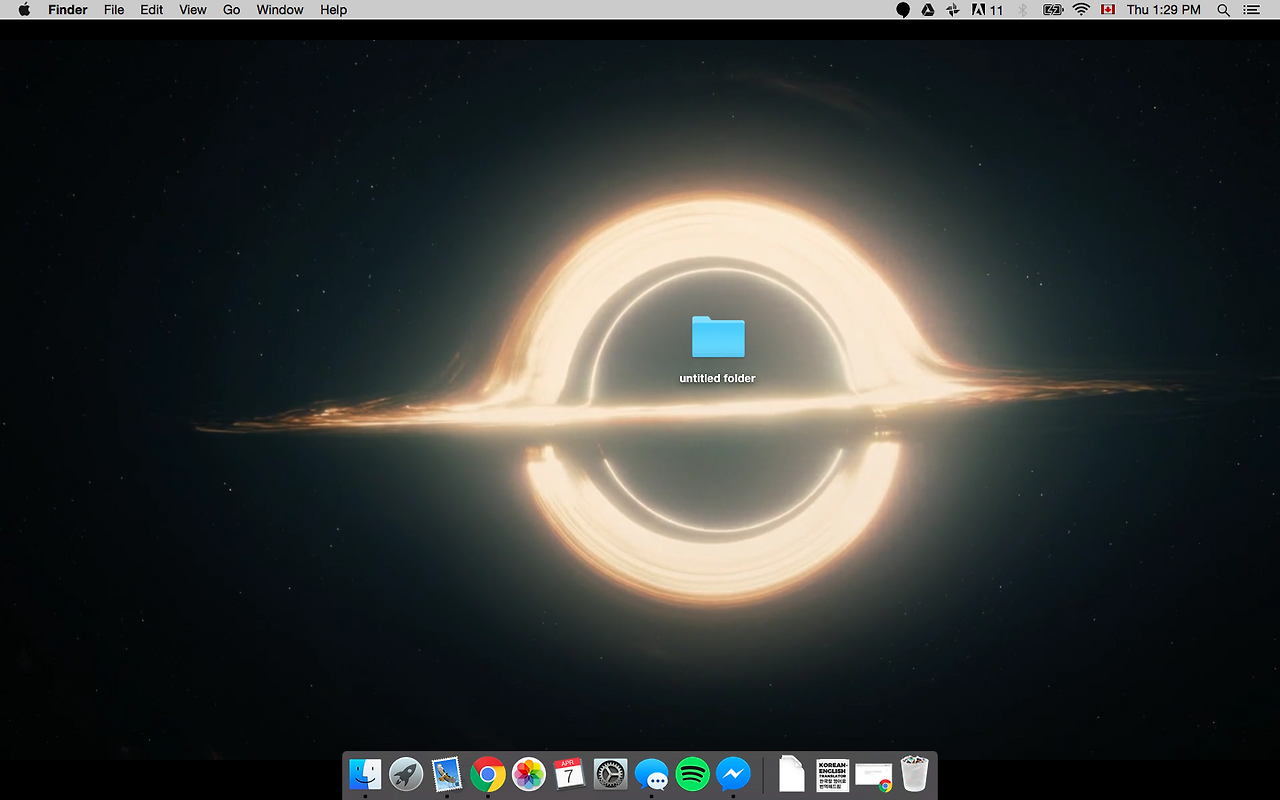Image resolution: width=1280 pixels, height=800 pixels.
Task: Activate Finder from the Dock
Action: click(364, 774)
